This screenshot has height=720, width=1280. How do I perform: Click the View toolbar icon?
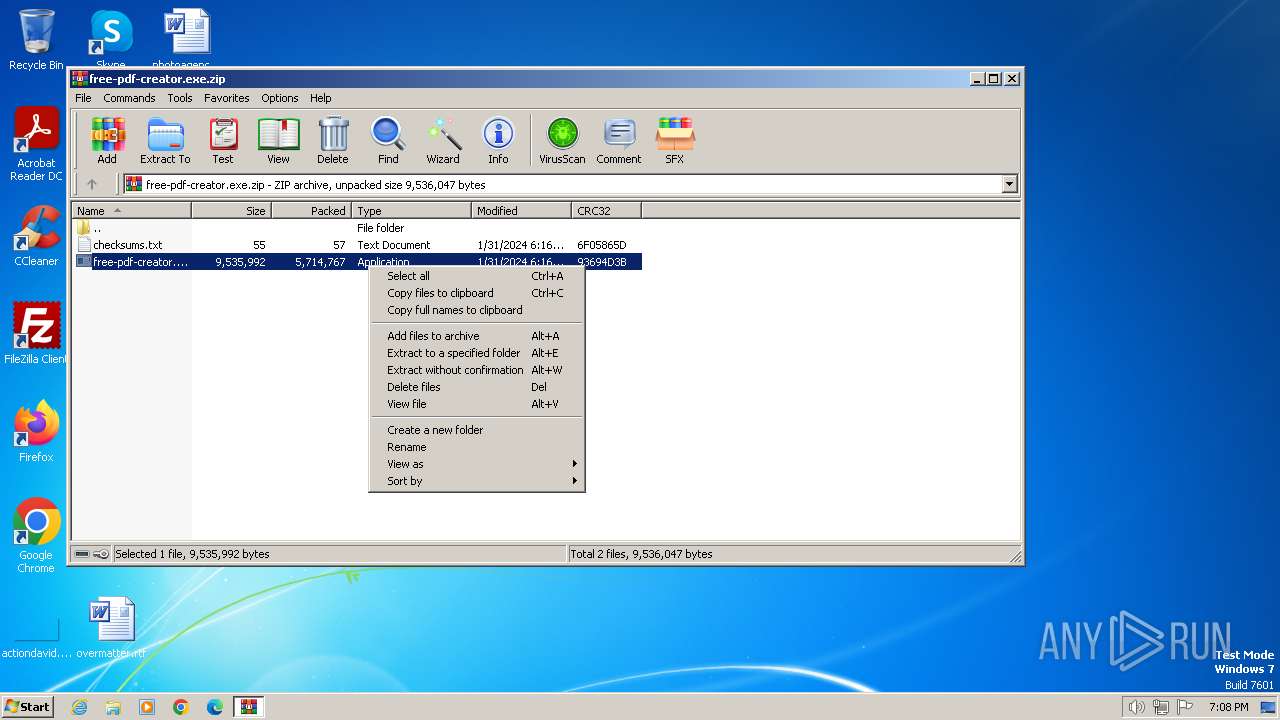click(x=278, y=140)
